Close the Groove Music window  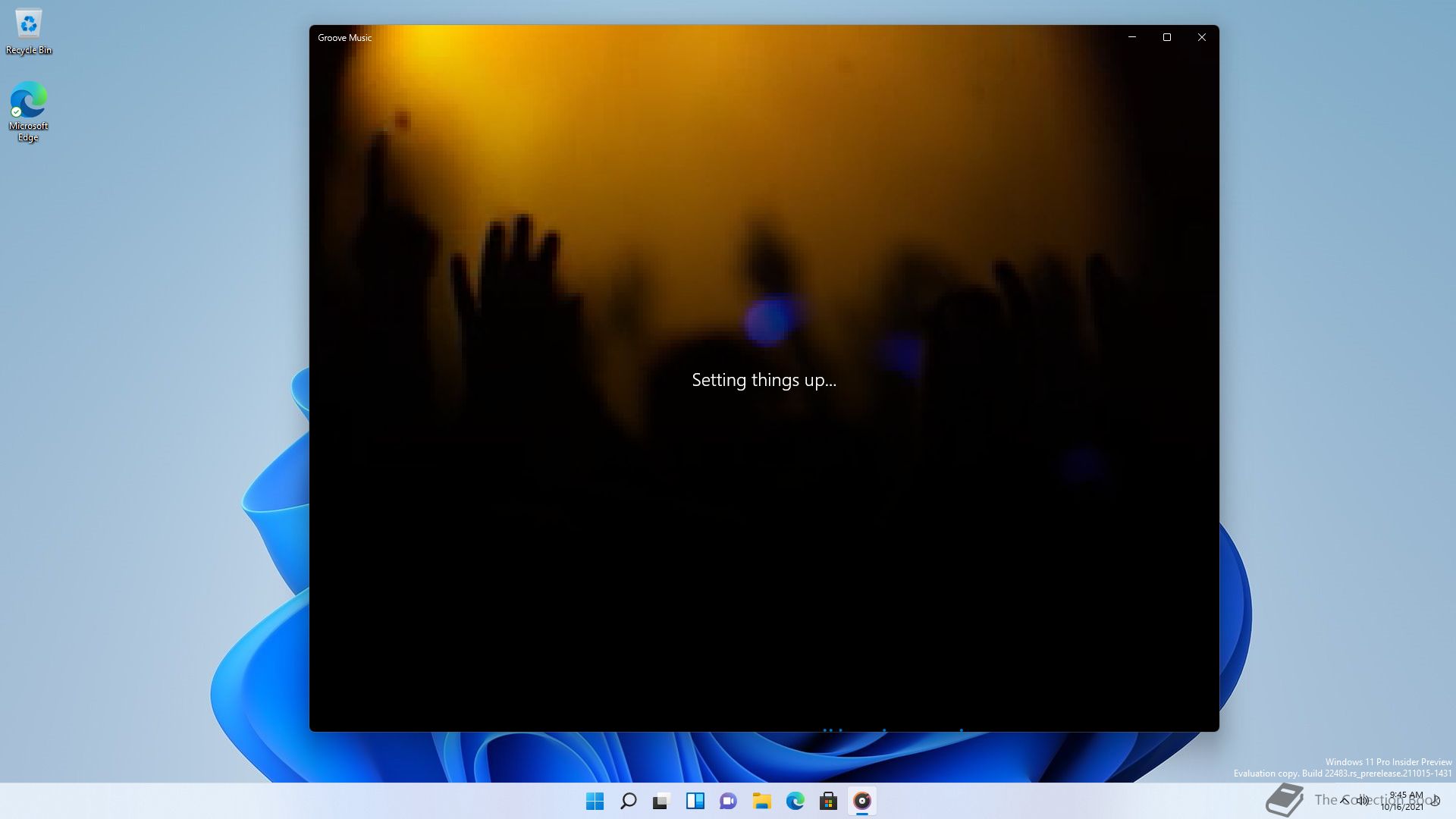coord(1202,37)
